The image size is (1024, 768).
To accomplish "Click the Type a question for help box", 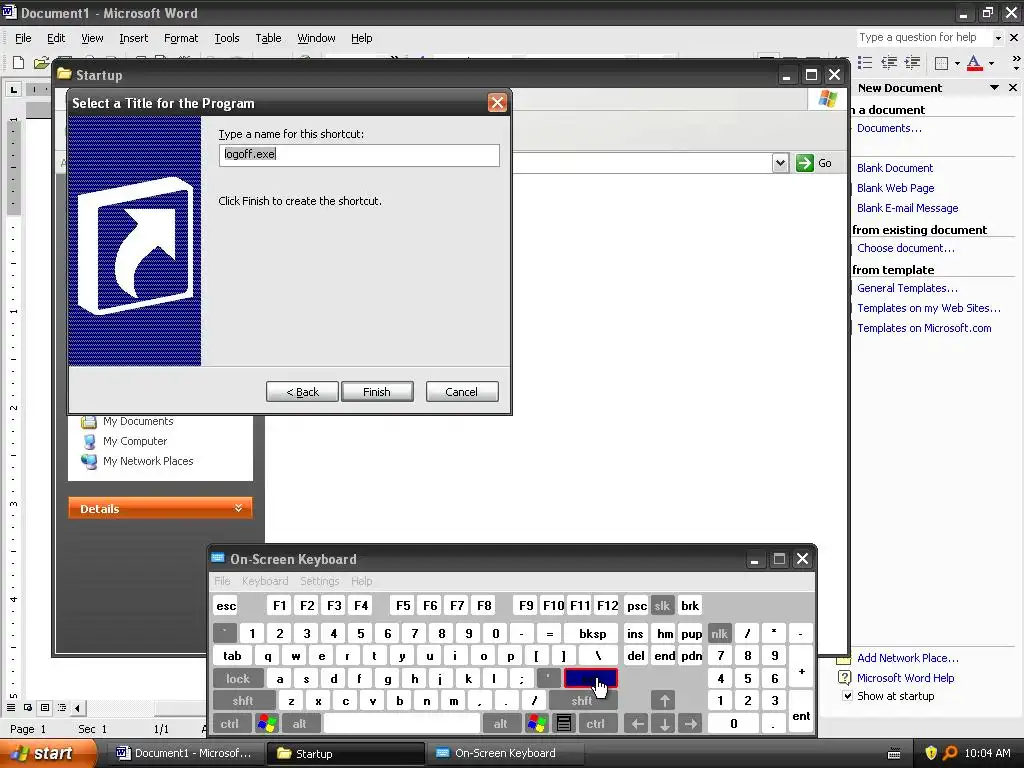I will (x=923, y=38).
